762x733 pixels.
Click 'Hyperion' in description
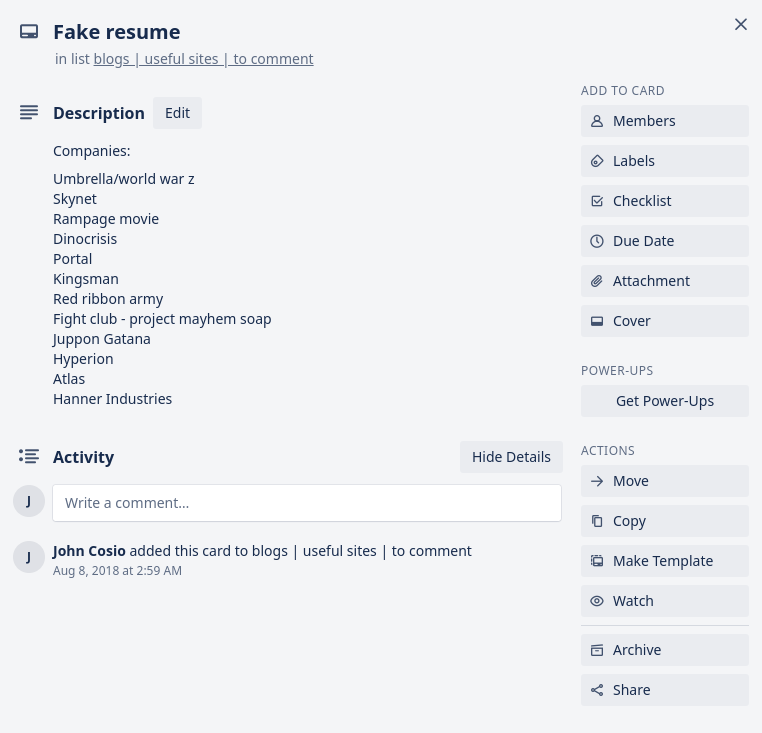pyautogui.click(x=83, y=359)
